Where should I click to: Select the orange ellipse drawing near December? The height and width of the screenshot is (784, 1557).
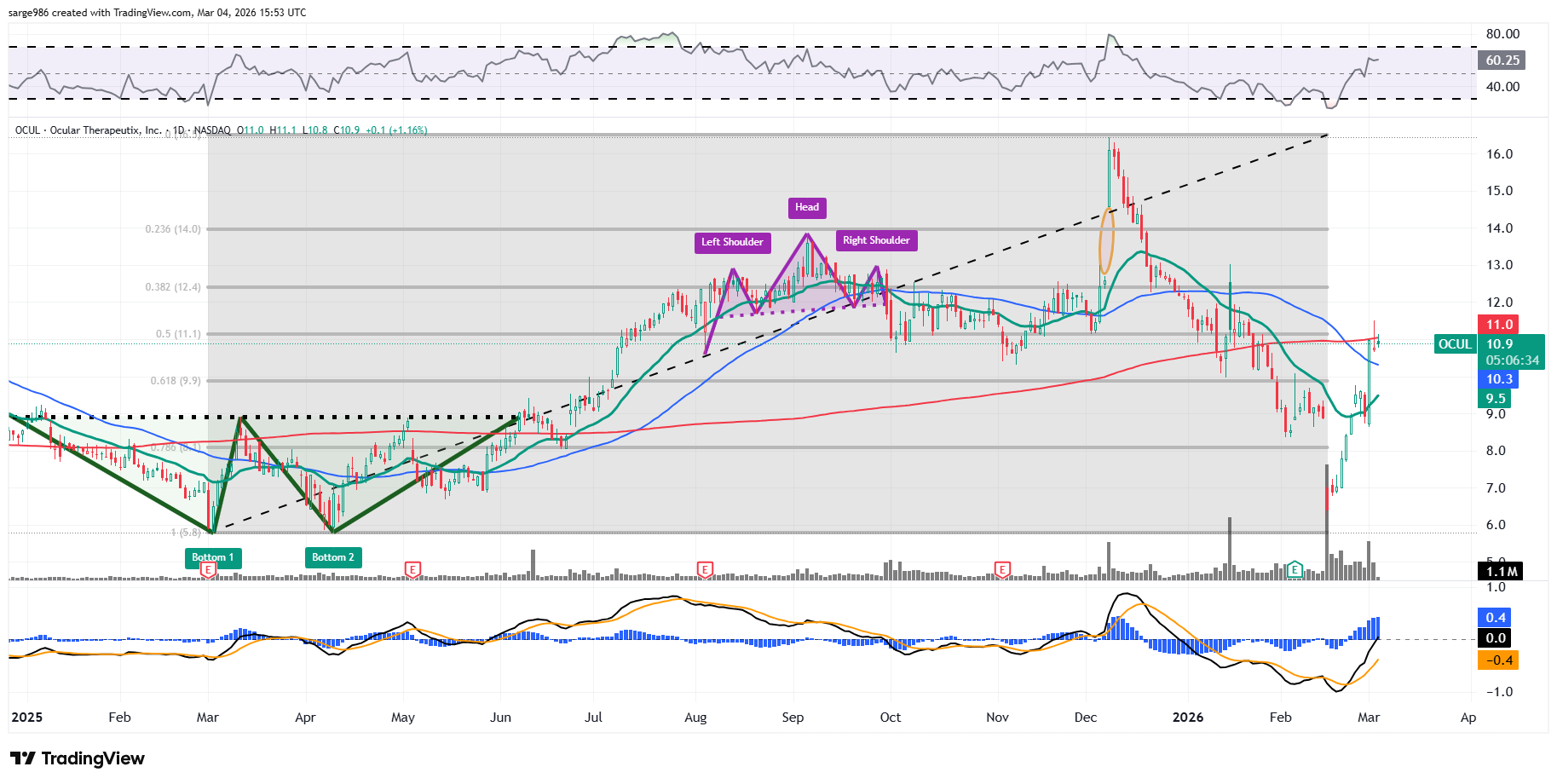tap(1107, 240)
